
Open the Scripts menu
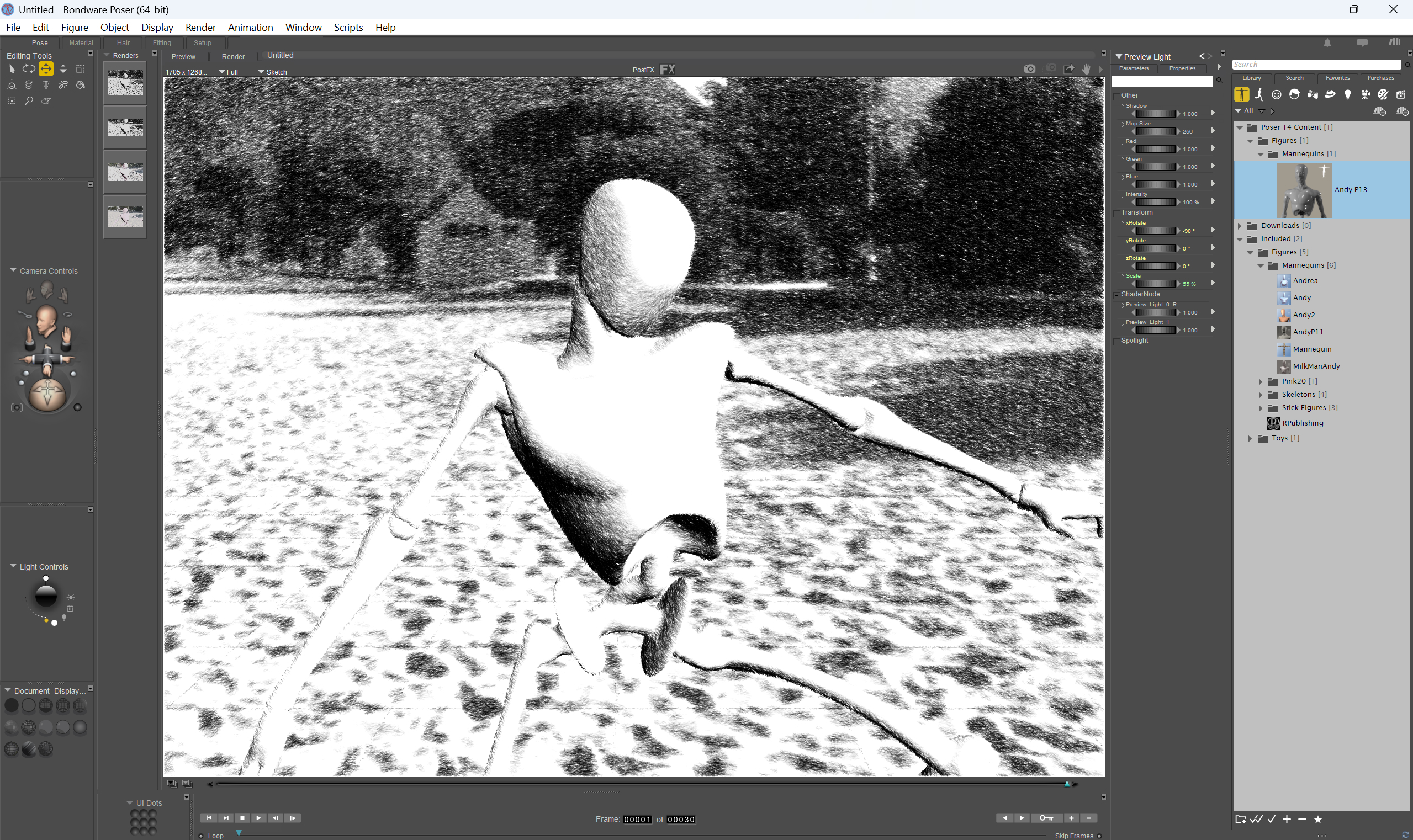pos(348,27)
